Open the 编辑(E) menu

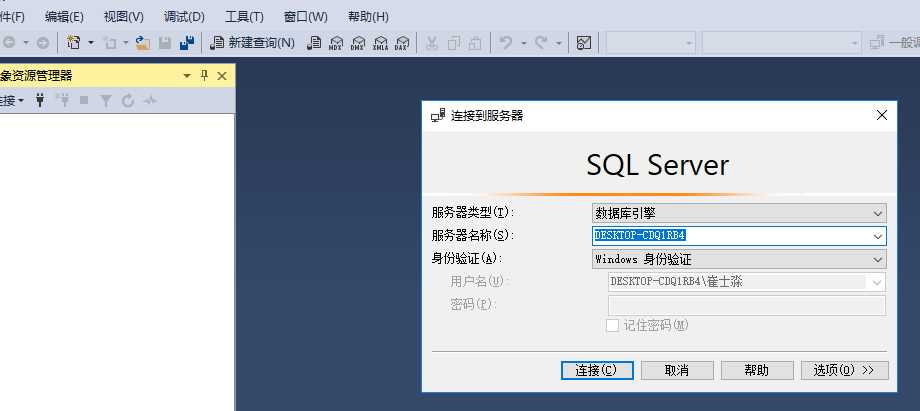point(64,16)
